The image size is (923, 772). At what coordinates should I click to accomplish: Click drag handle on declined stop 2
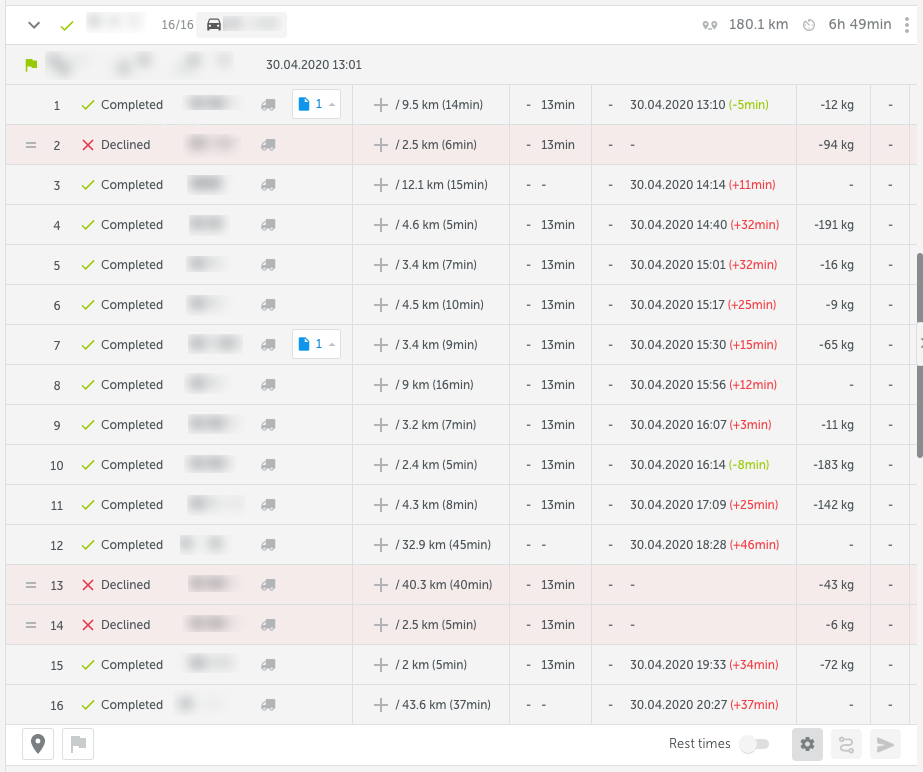point(30,145)
